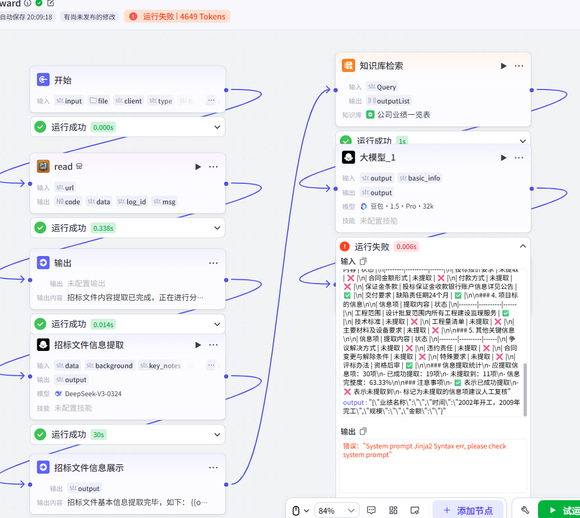Open the 84% zoom level dropdown
This screenshot has height=518, width=580.
(337, 511)
